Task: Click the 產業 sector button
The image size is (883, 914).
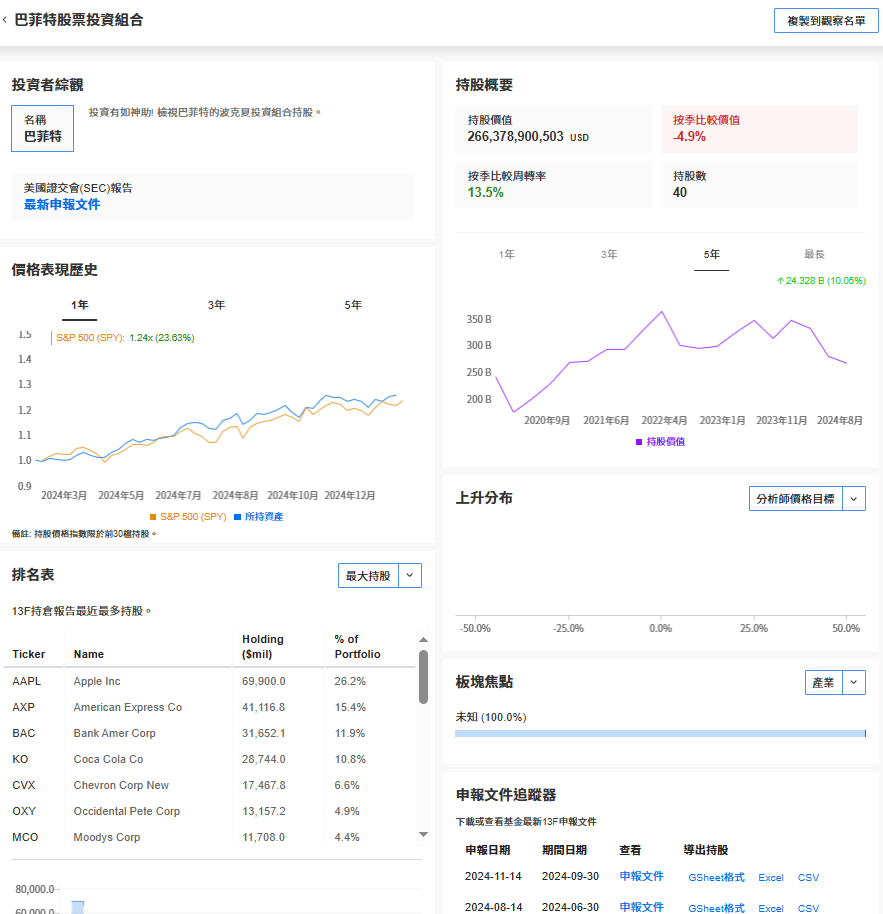Action: click(824, 683)
